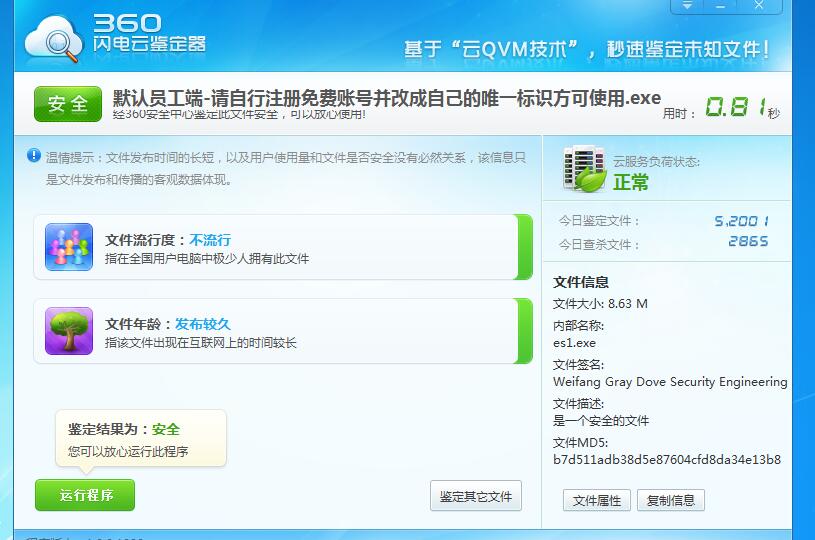The width and height of the screenshot is (815, 540).
Task: Click 复制信息 to copy file info
Action: click(x=671, y=500)
